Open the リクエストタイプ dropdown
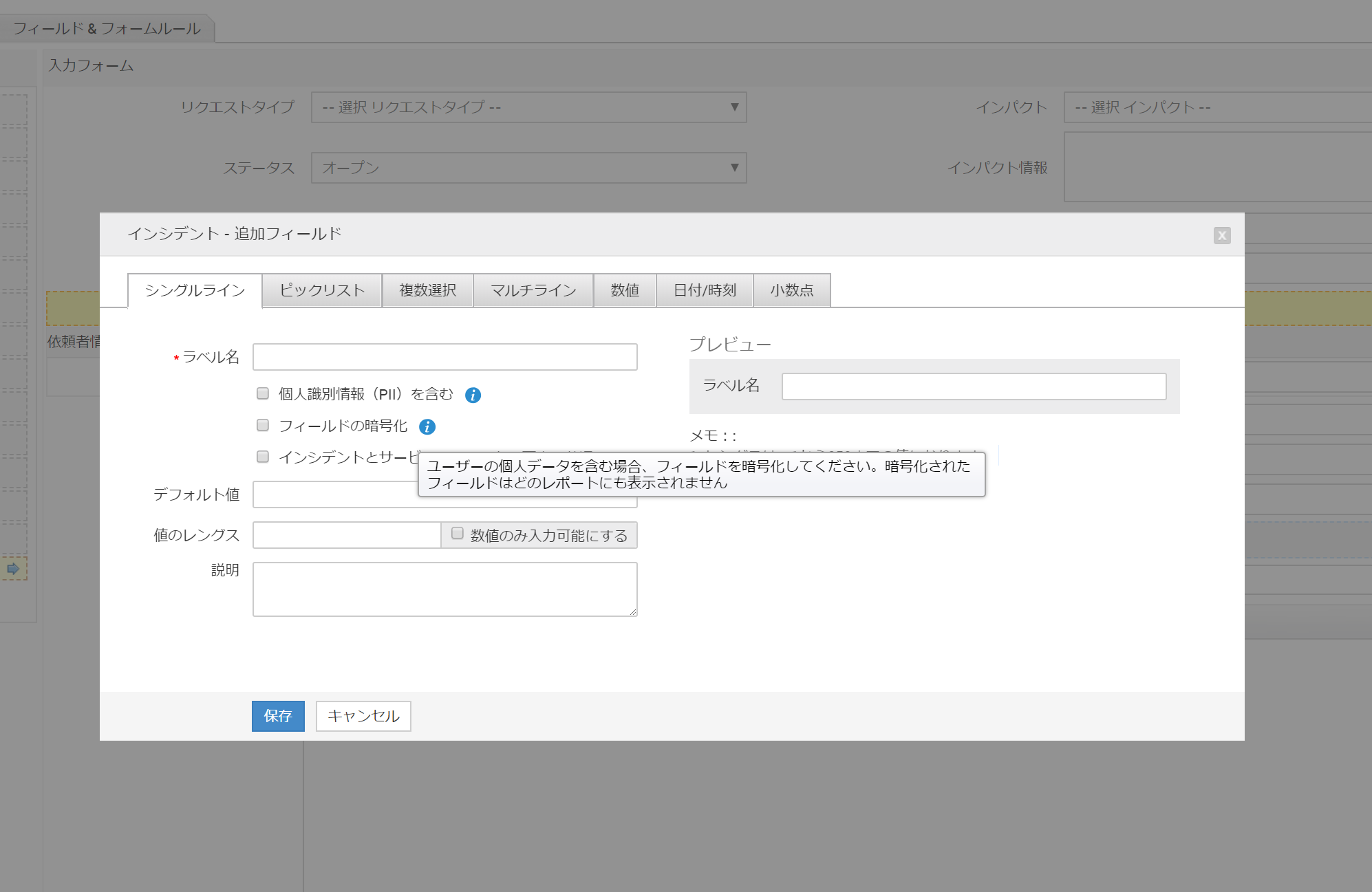The width and height of the screenshot is (1372, 892). point(528,107)
